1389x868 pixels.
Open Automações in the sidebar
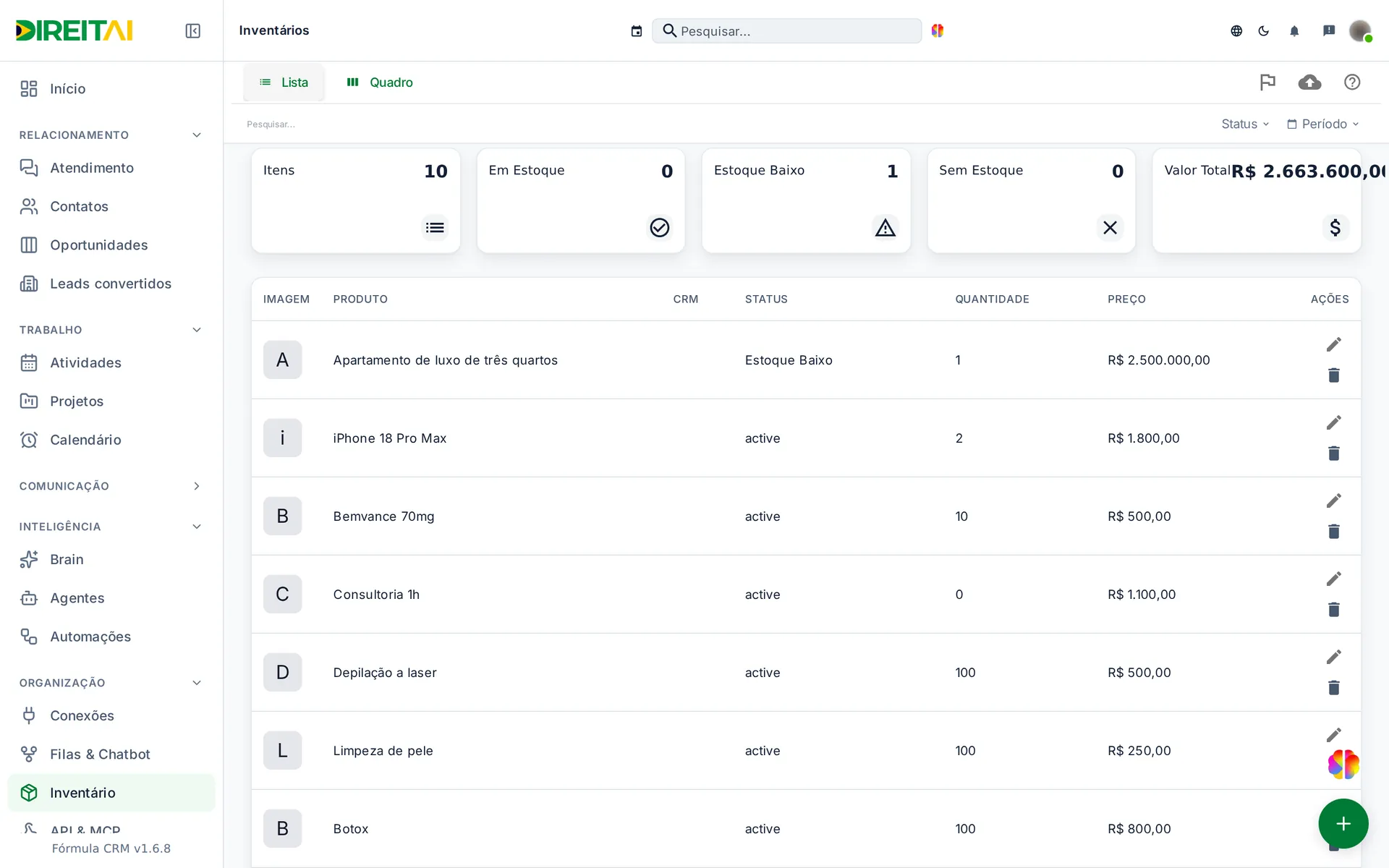pyautogui.click(x=111, y=637)
